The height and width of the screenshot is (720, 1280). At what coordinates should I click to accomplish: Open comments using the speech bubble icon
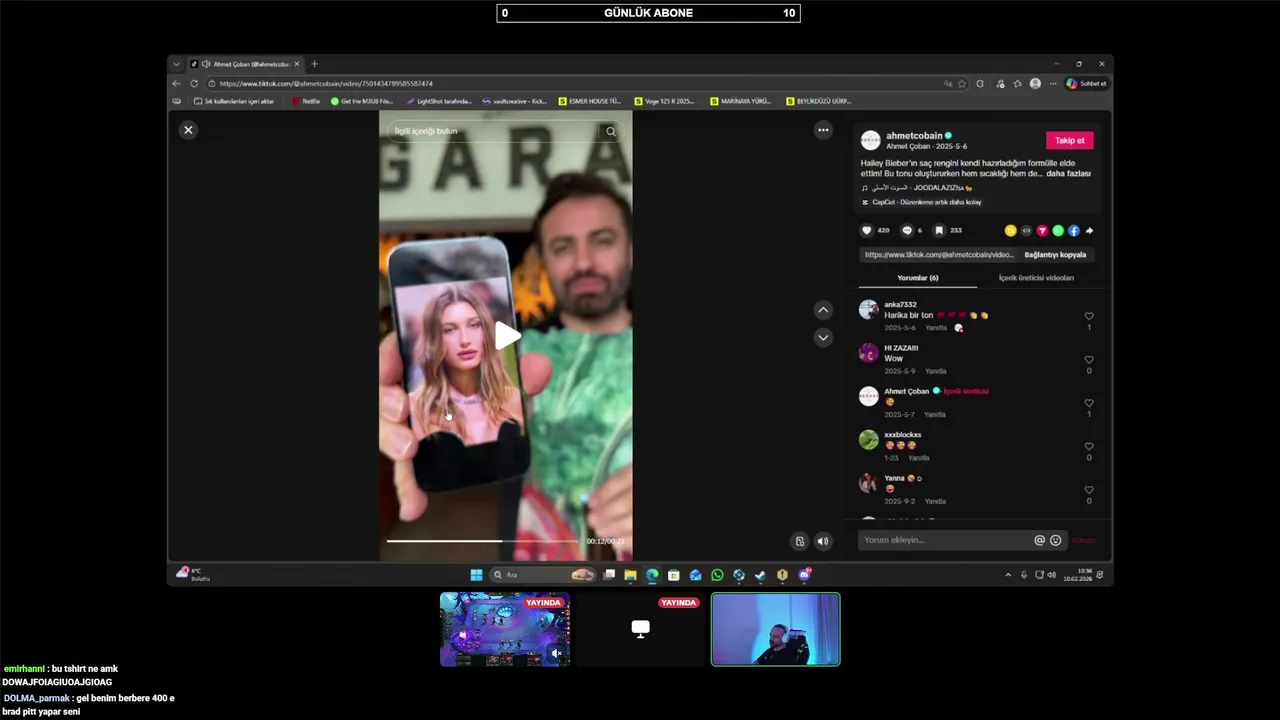[907, 230]
